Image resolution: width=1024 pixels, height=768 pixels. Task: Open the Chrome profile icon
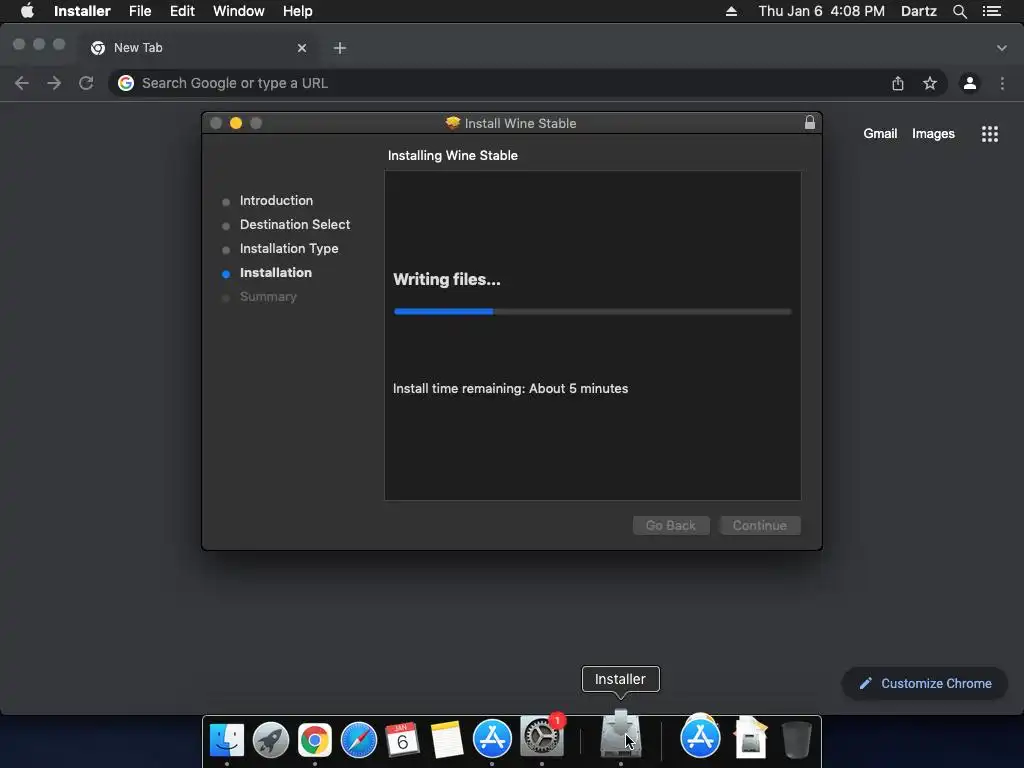(970, 83)
